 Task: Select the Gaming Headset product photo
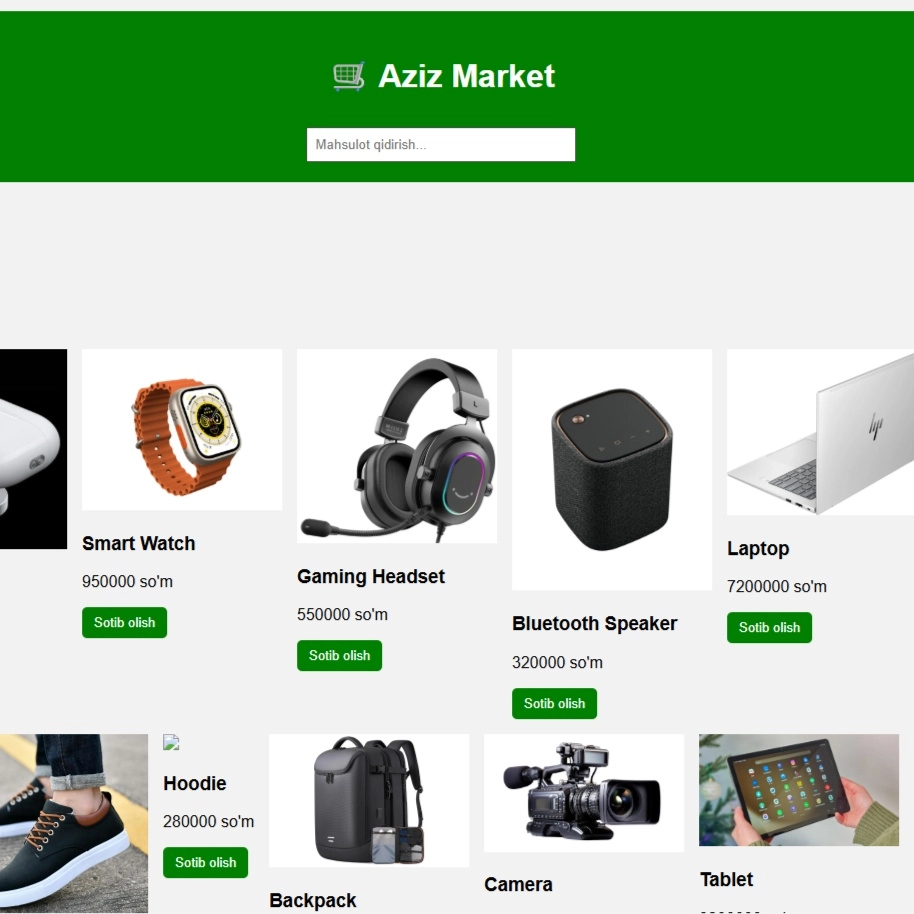pyautogui.click(x=397, y=446)
